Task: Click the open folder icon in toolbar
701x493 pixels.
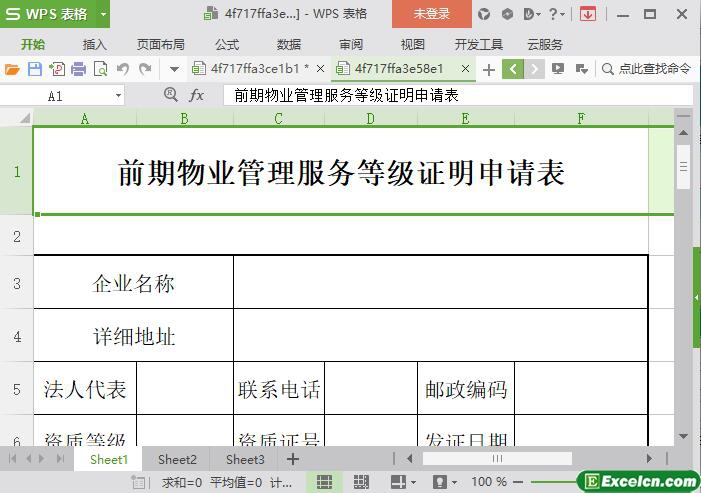Action: (12, 69)
